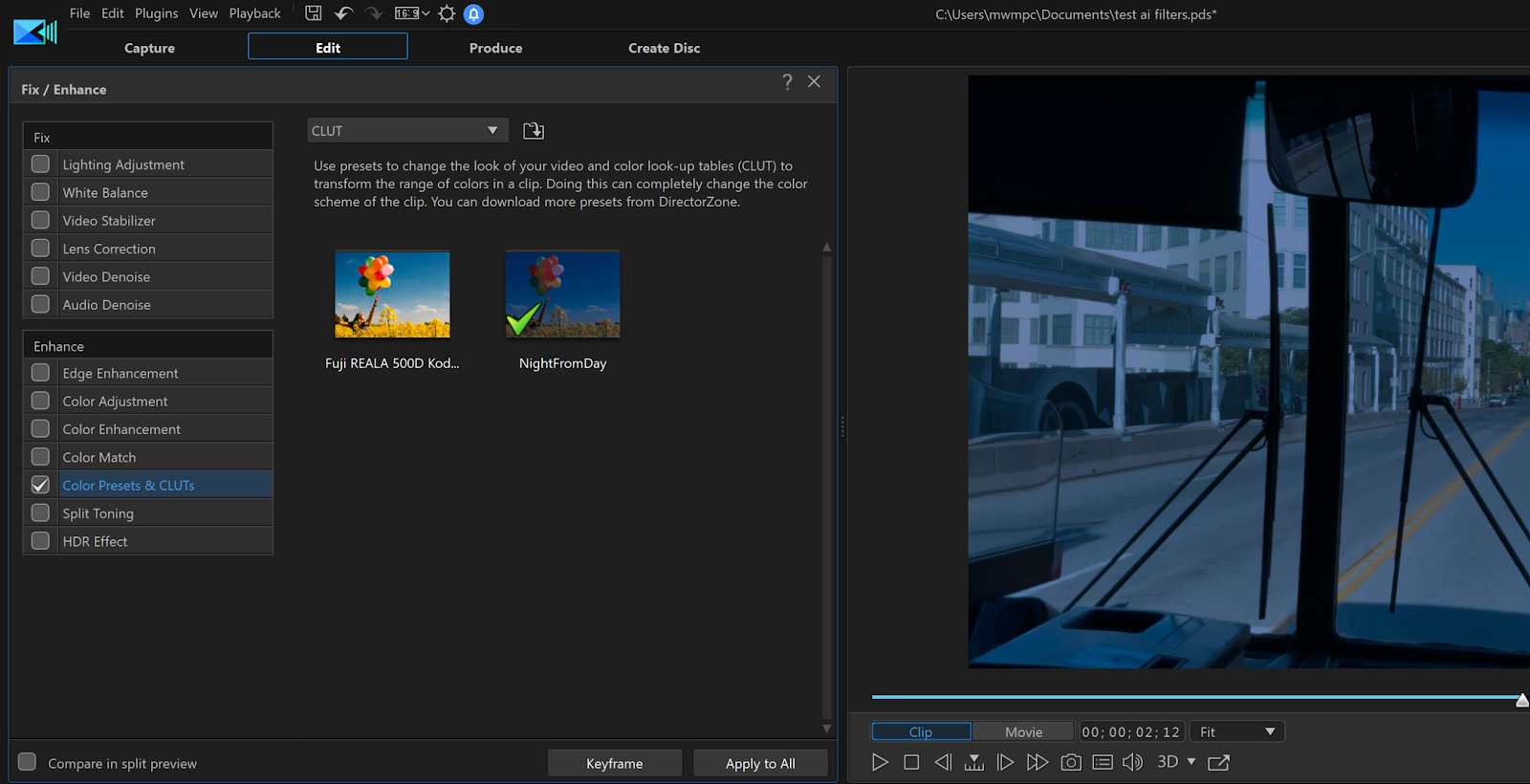Open the CLUT preset type dropdown
Viewport: 1530px width, 784px height.
point(407,130)
